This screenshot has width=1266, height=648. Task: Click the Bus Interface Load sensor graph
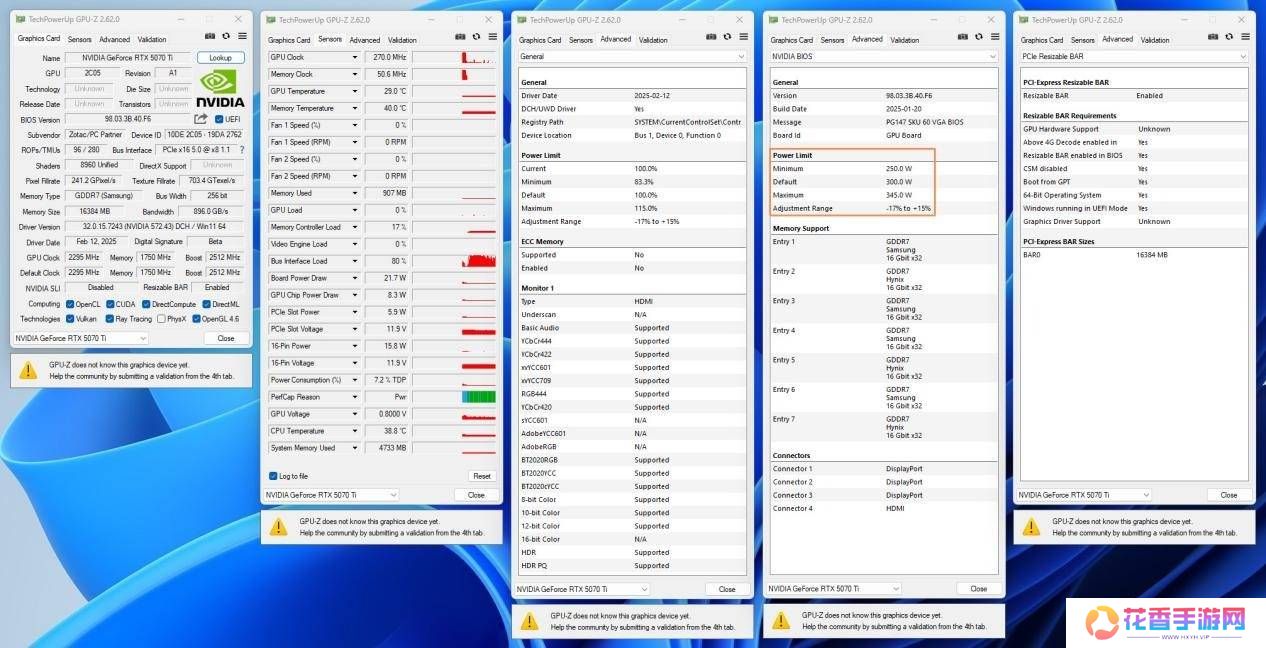coord(454,261)
